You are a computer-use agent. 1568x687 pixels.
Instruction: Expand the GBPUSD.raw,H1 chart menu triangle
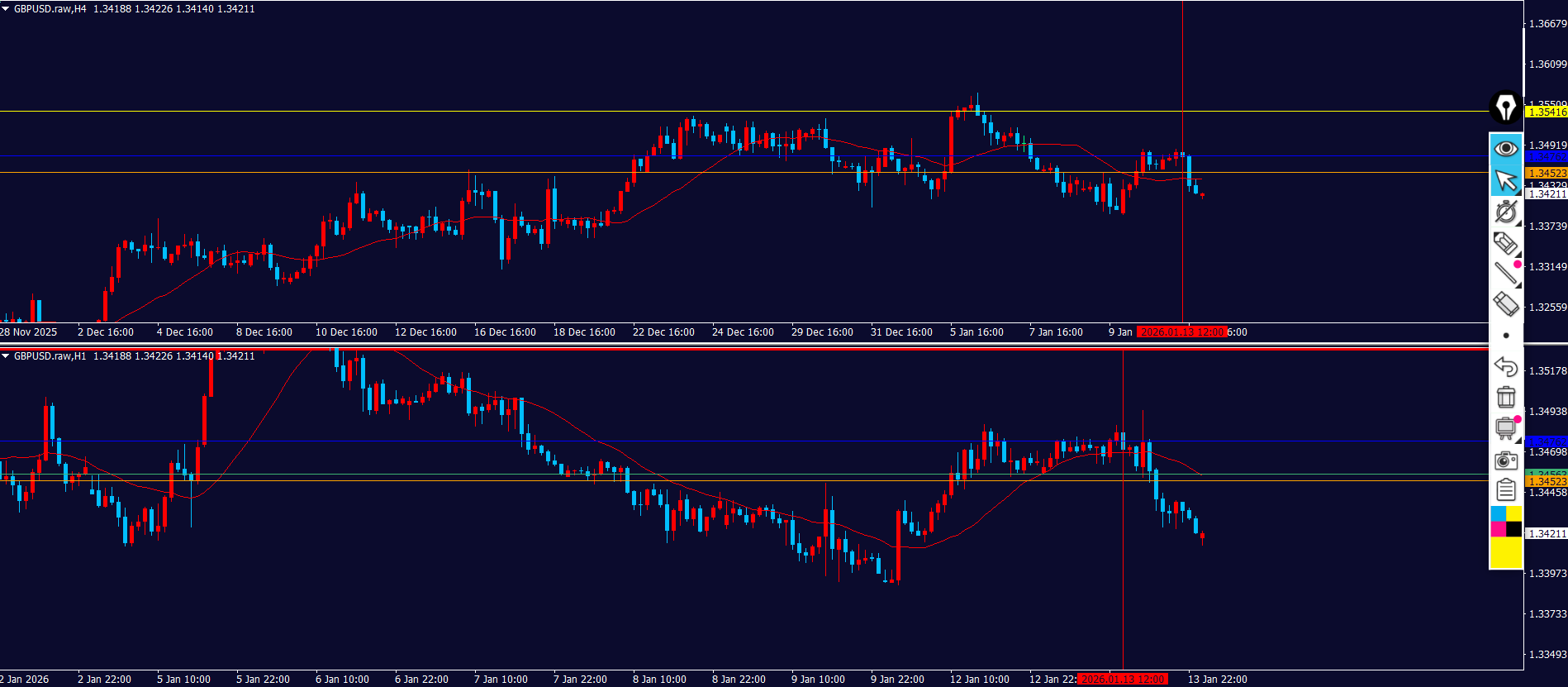coord(6,356)
